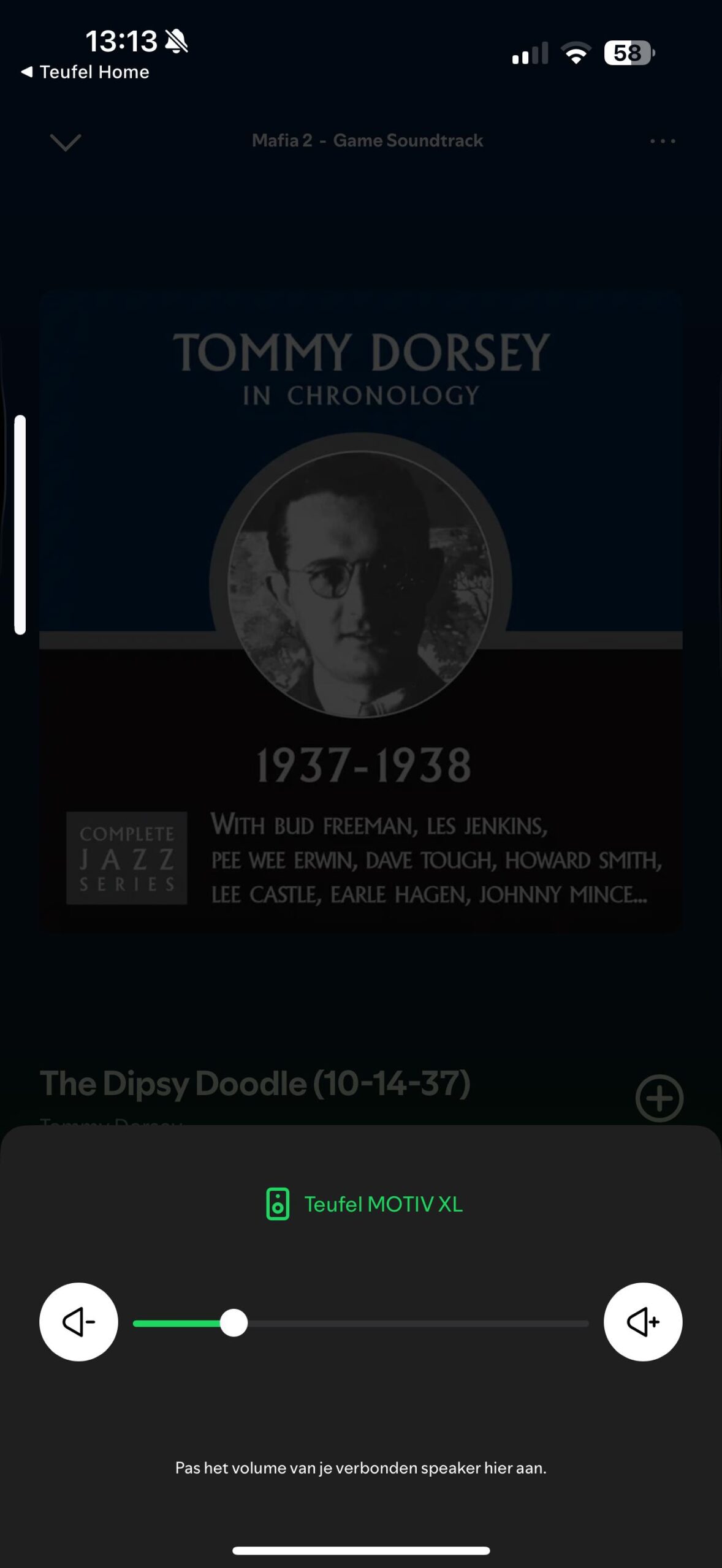Viewport: 722px width, 1568px height.
Task: Tap the Wi-Fi status icon
Action: point(576,53)
